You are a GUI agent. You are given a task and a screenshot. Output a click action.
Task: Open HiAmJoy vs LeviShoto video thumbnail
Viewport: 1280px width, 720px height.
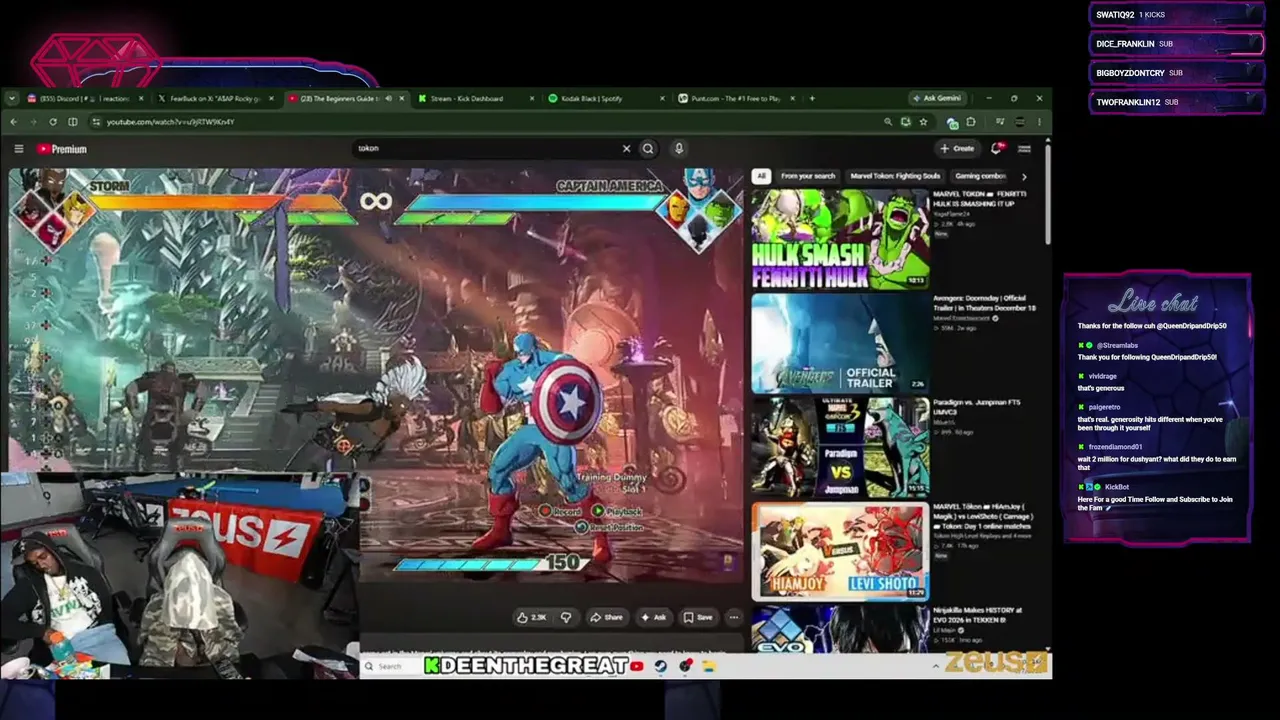[x=840, y=551]
